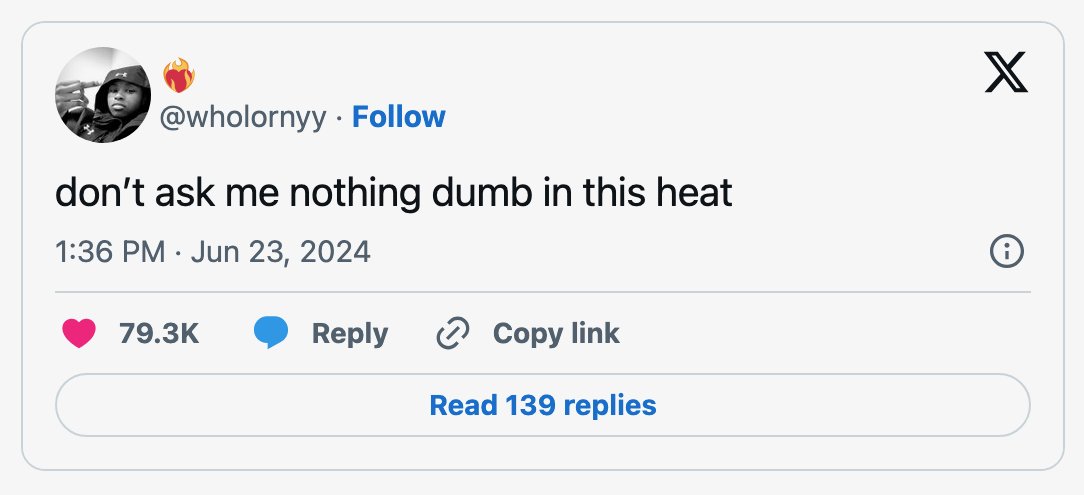Click the Reply text label
Screen dimensions: 1084x495
[350, 335]
